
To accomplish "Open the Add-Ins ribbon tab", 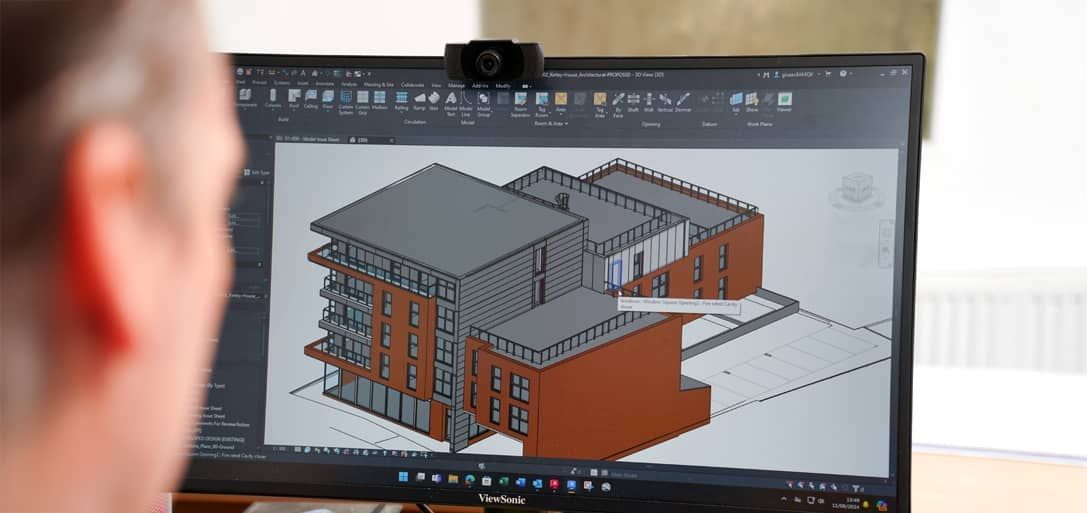I will tap(480, 86).
